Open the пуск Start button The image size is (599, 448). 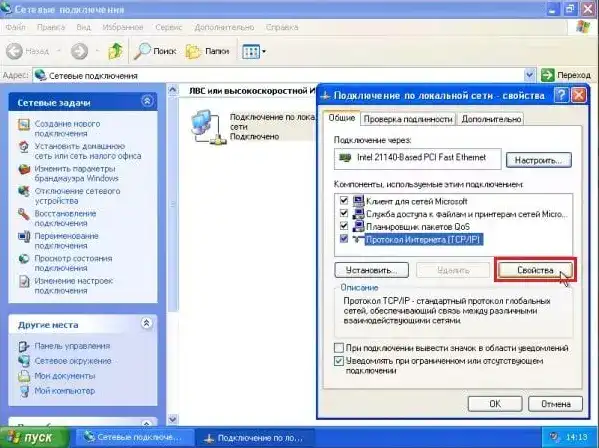pyautogui.click(x=34, y=438)
